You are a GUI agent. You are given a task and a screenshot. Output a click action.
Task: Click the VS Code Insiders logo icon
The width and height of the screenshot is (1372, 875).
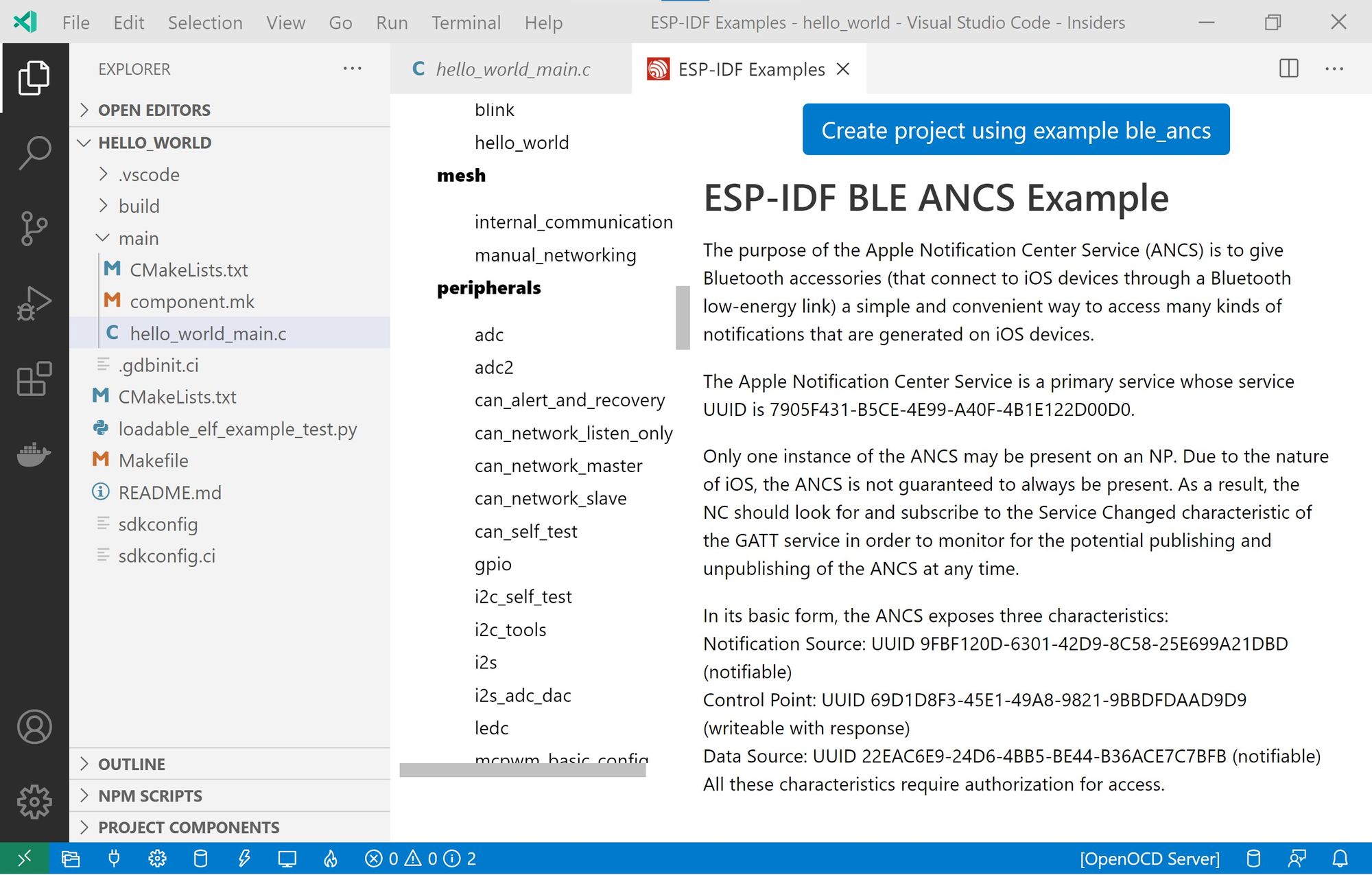[25, 22]
